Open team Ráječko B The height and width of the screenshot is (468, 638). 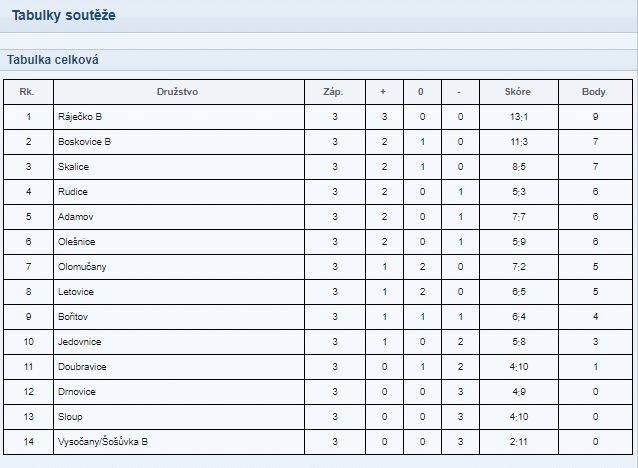tap(80, 117)
